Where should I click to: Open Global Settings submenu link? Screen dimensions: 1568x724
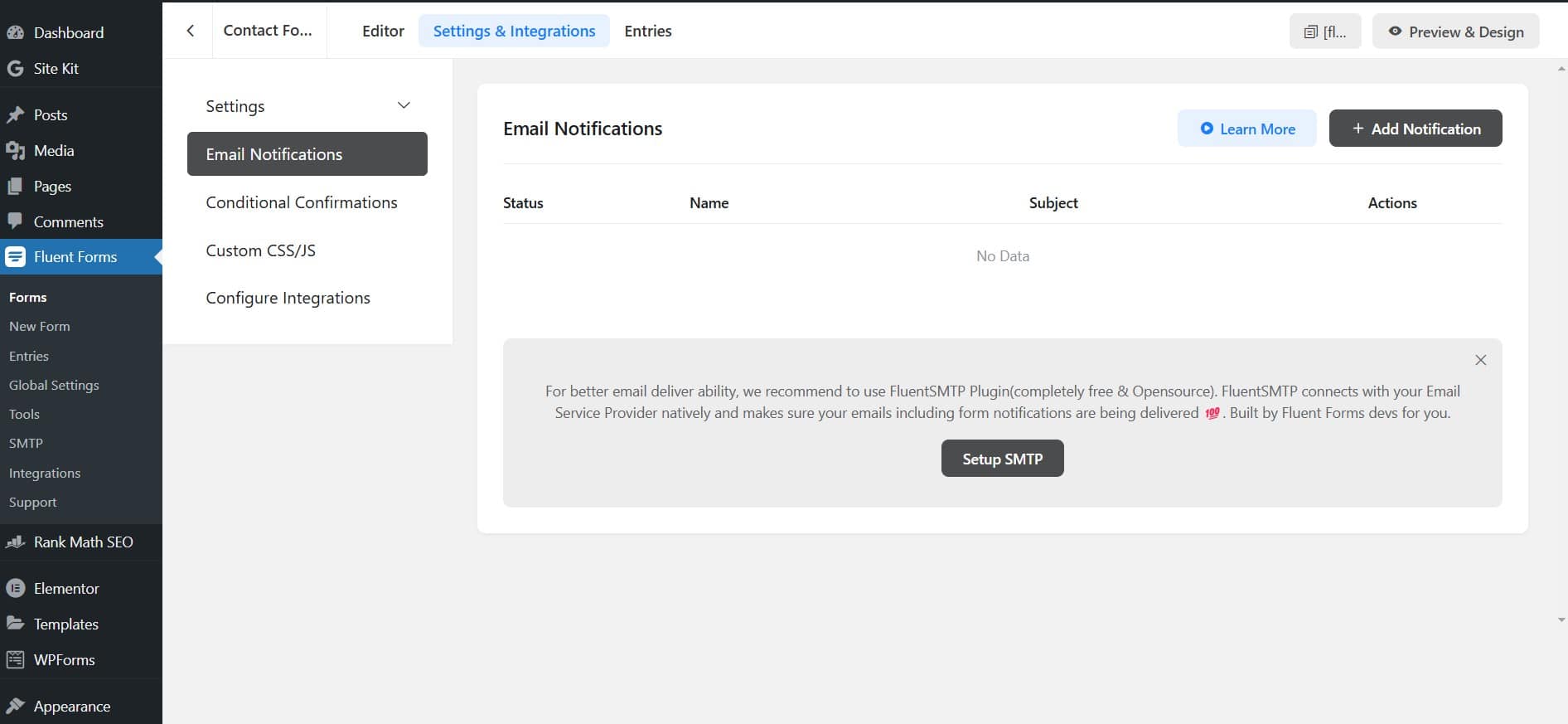[54, 385]
